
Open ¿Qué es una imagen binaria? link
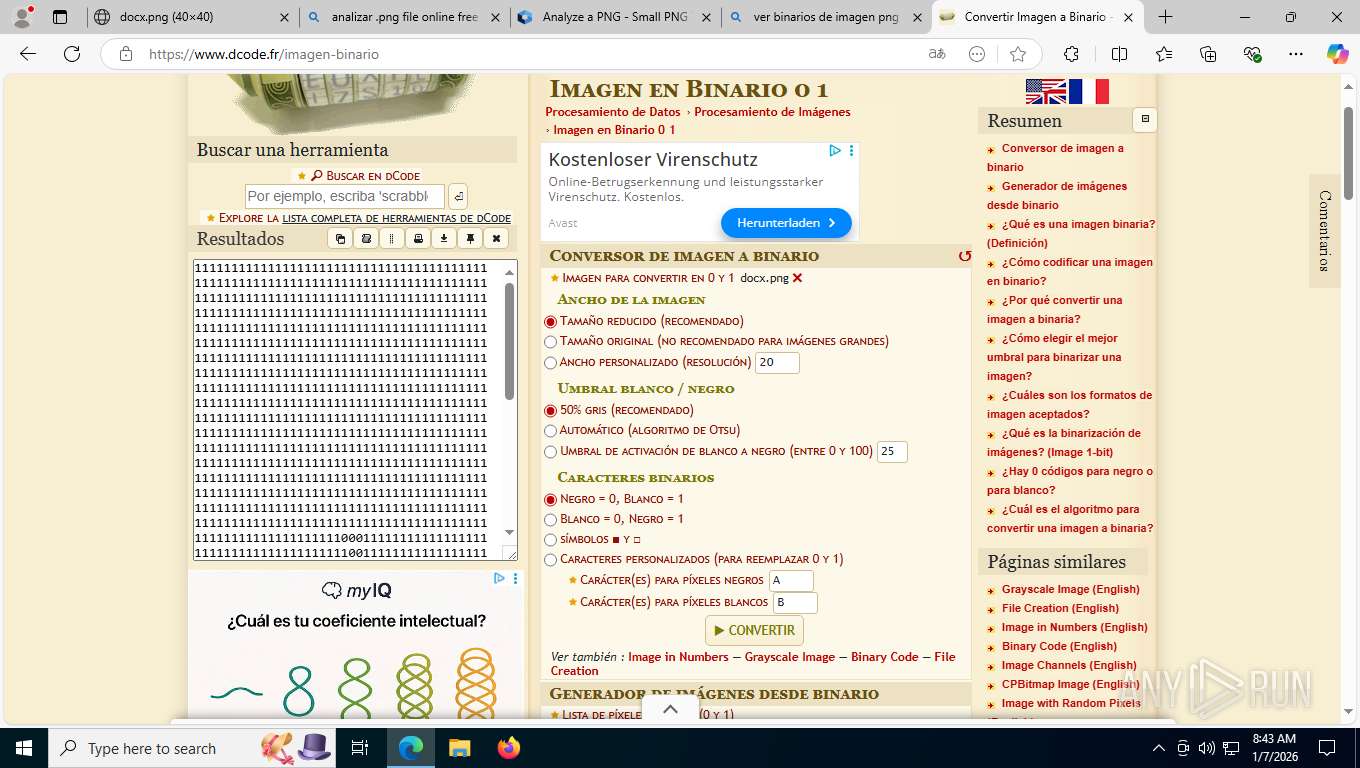point(1071,234)
